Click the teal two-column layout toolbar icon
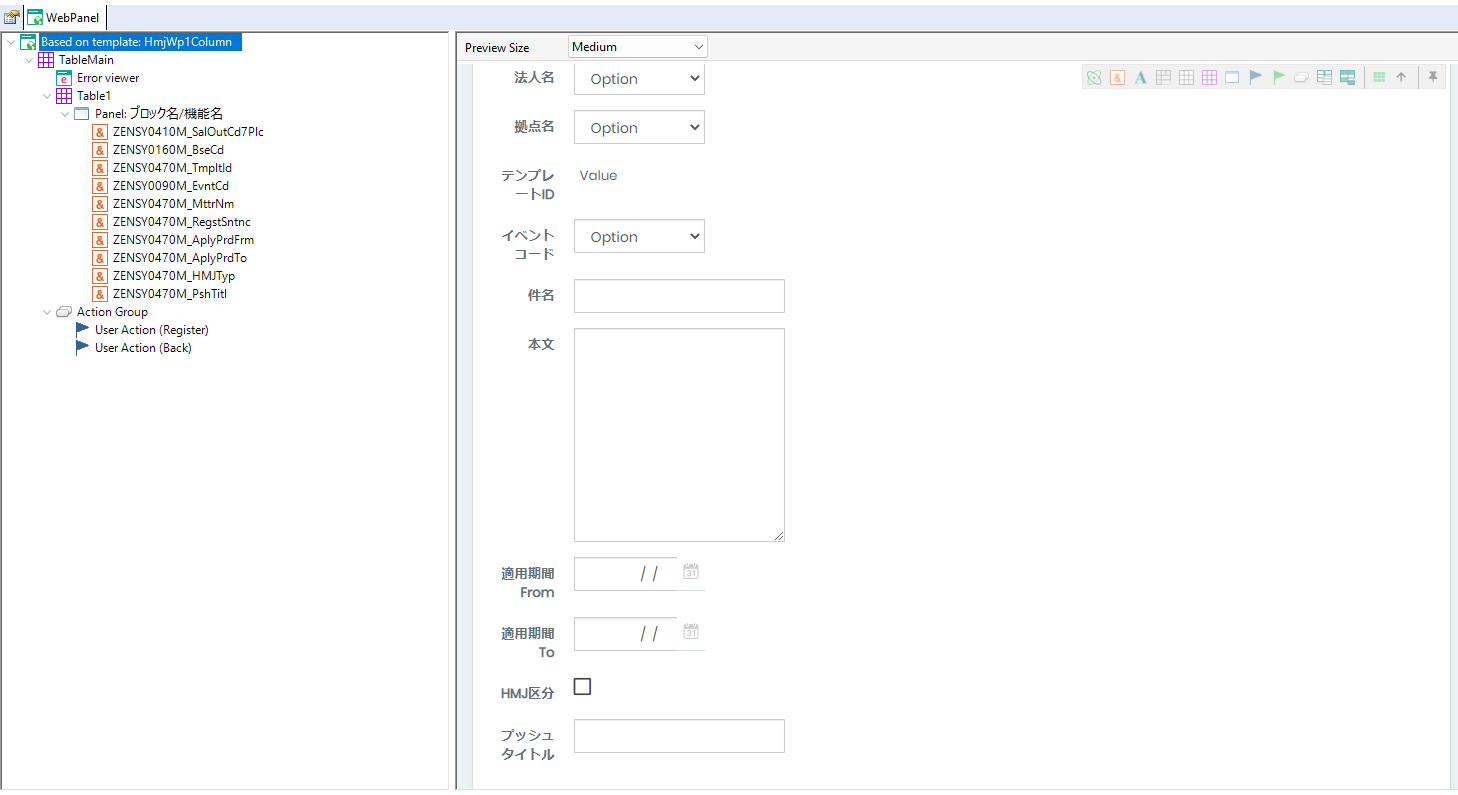 (x=1324, y=77)
